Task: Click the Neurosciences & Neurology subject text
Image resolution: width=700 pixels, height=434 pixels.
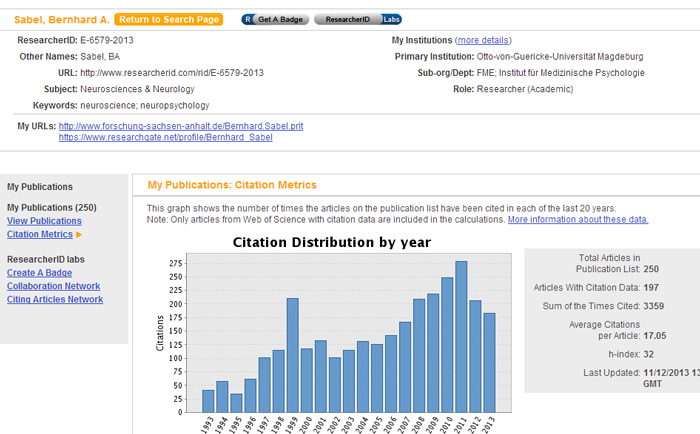Action: point(138,89)
